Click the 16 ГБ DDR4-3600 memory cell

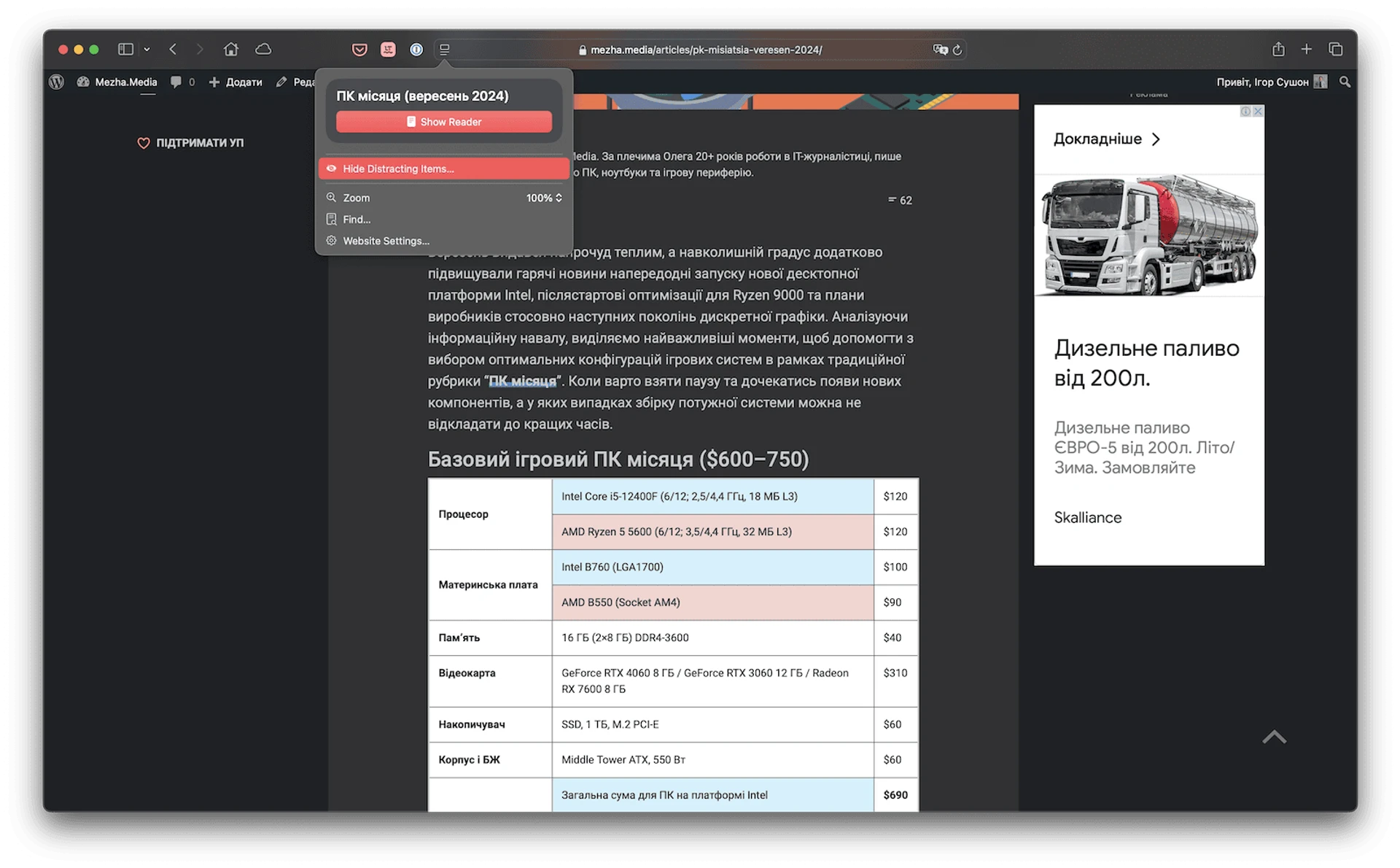[712, 638]
